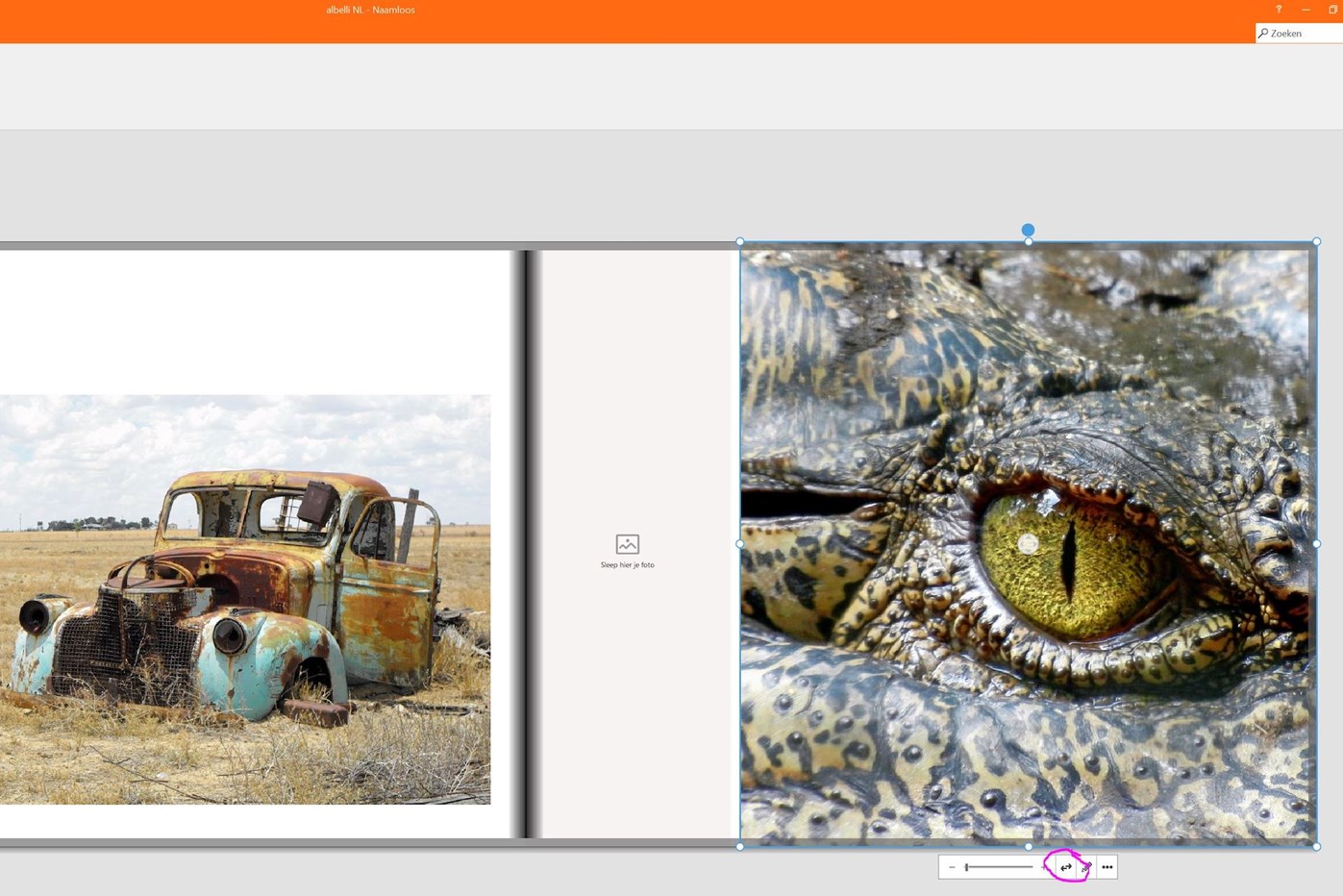This screenshot has height=896, width=1343.
Task: Click the top-right corner handle of crocodile photo
Action: (x=1316, y=242)
